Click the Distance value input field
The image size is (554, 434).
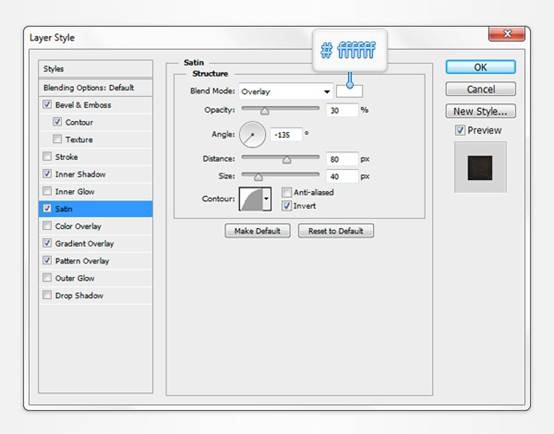pos(342,159)
